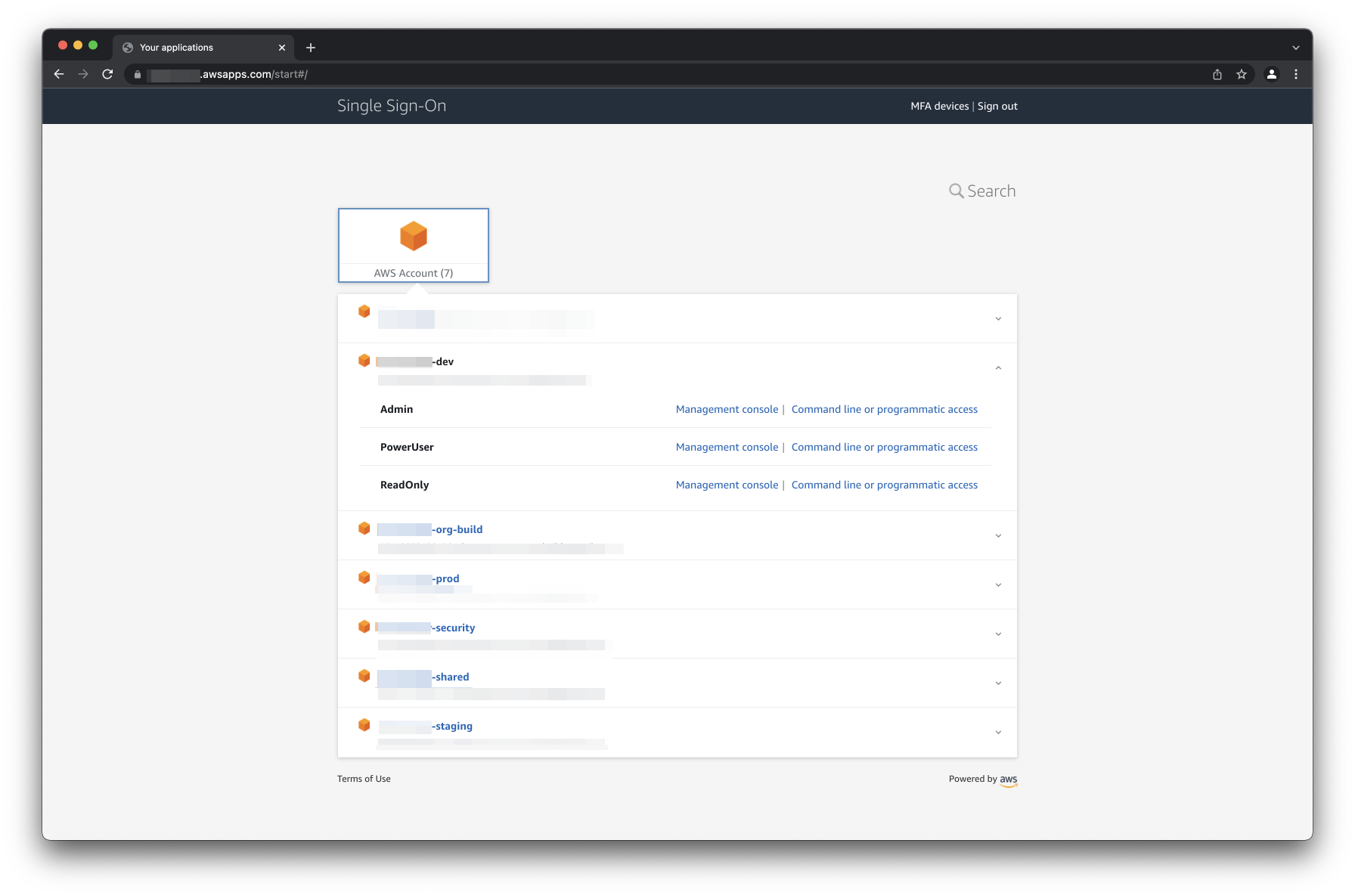Click the orange cube in AWS Account tile

coord(414,236)
